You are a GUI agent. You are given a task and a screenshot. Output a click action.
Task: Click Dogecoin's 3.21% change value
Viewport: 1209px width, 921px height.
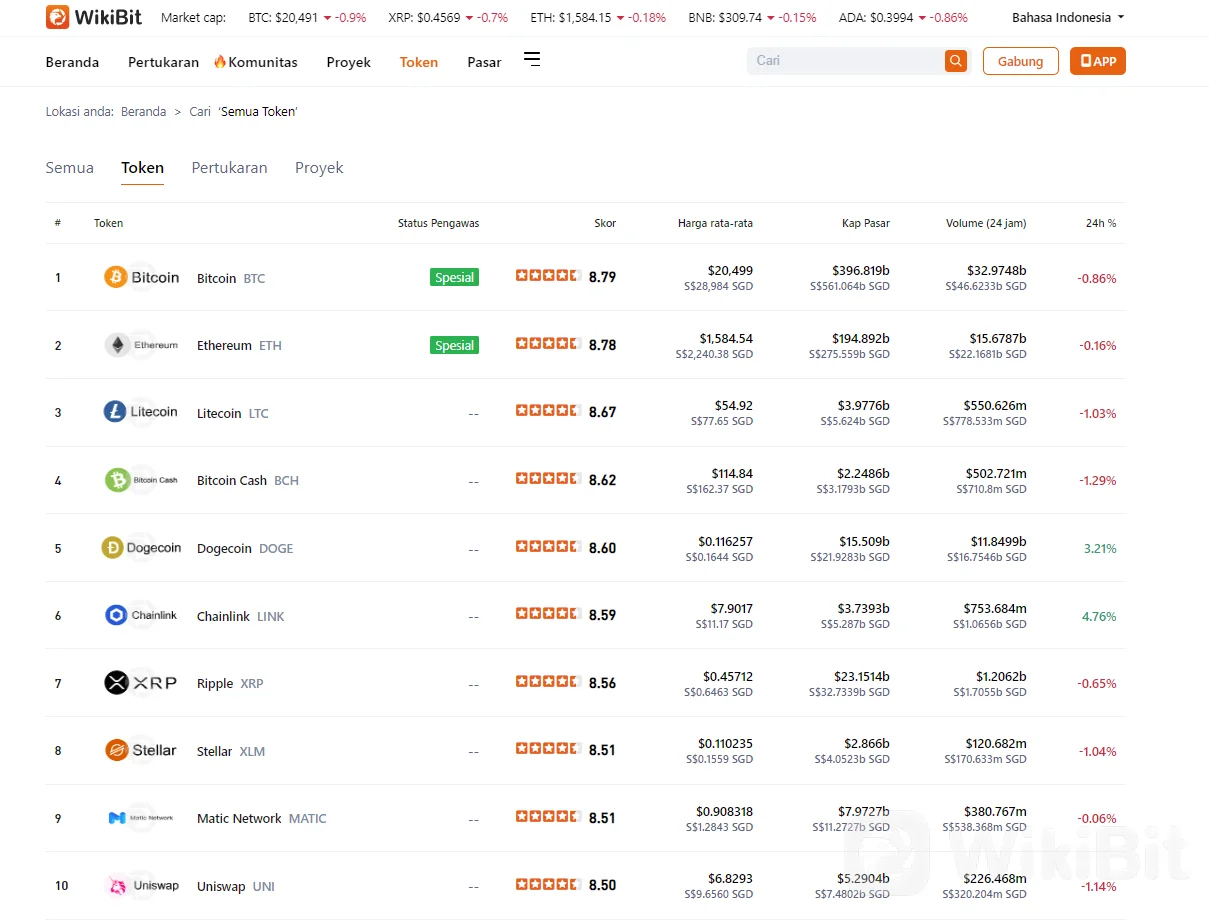coord(1100,548)
